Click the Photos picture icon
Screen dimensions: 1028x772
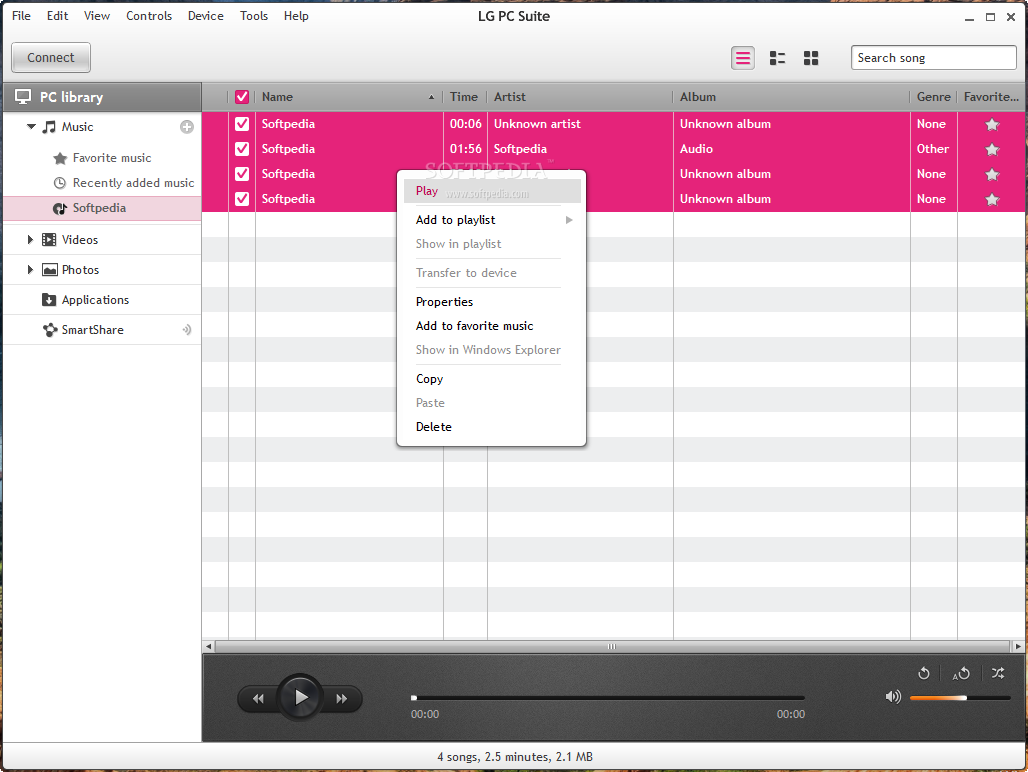click(x=49, y=270)
